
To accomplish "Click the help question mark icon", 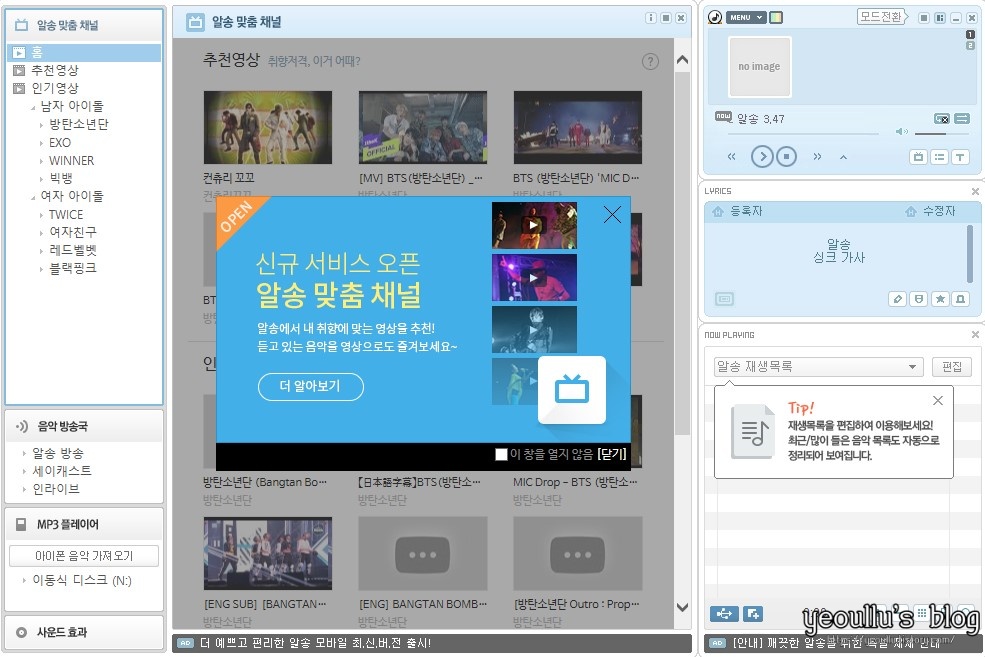I will tap(650, 62).
